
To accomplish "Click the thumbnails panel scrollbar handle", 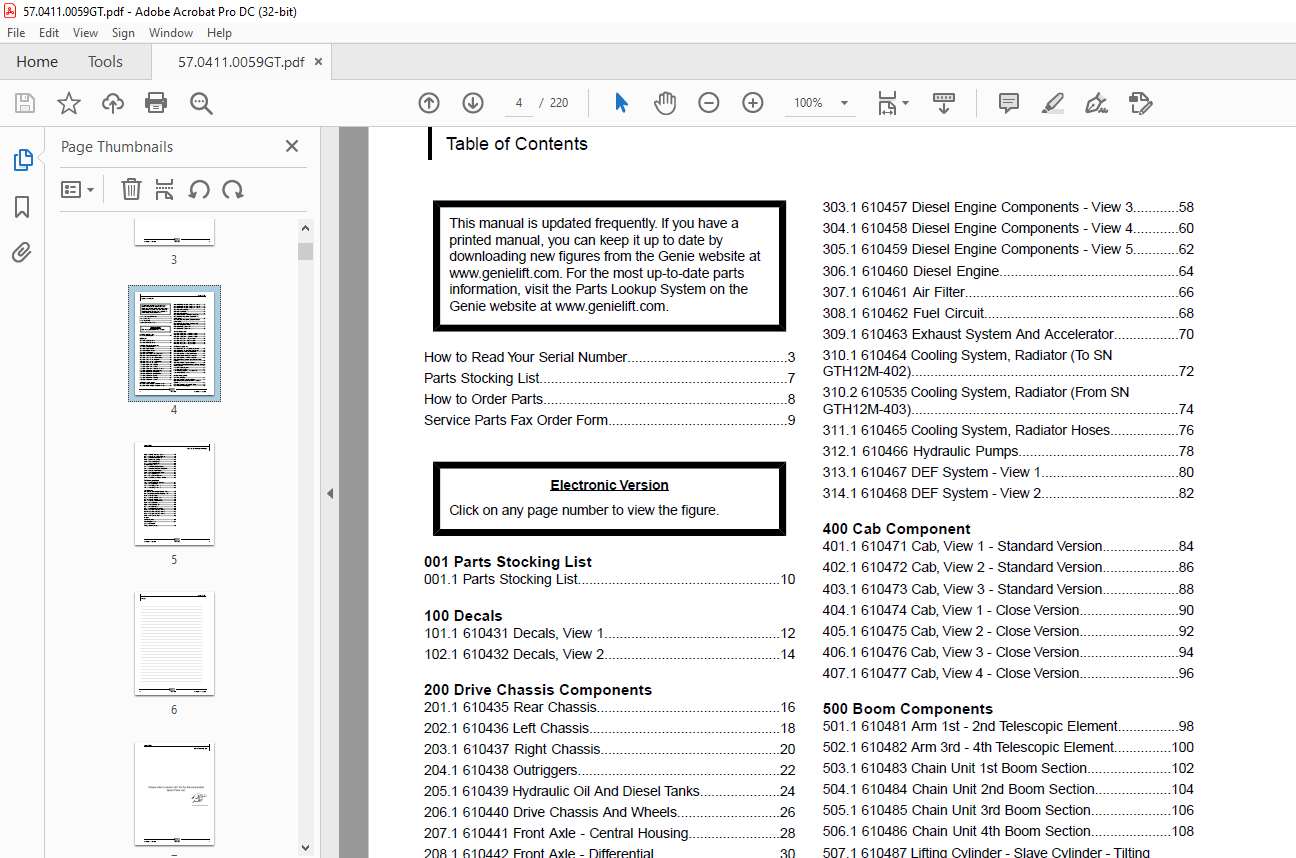I will (x=306, y=251).
